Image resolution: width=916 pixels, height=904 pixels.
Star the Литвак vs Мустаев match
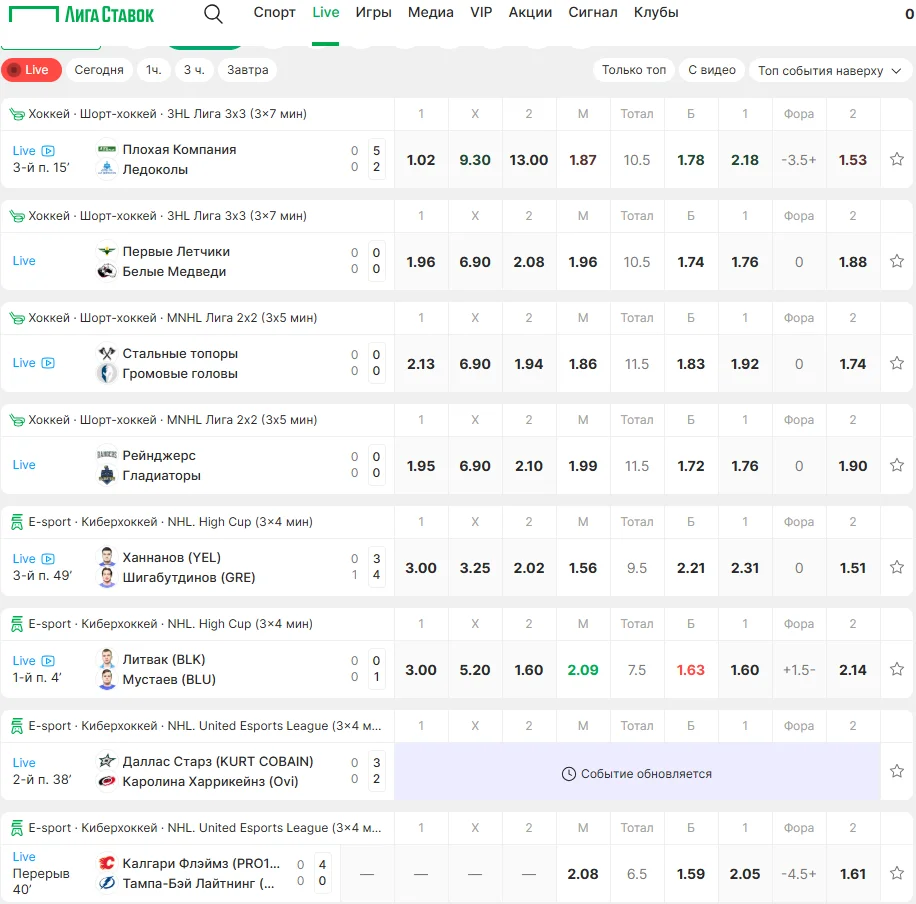pos(897,669)
